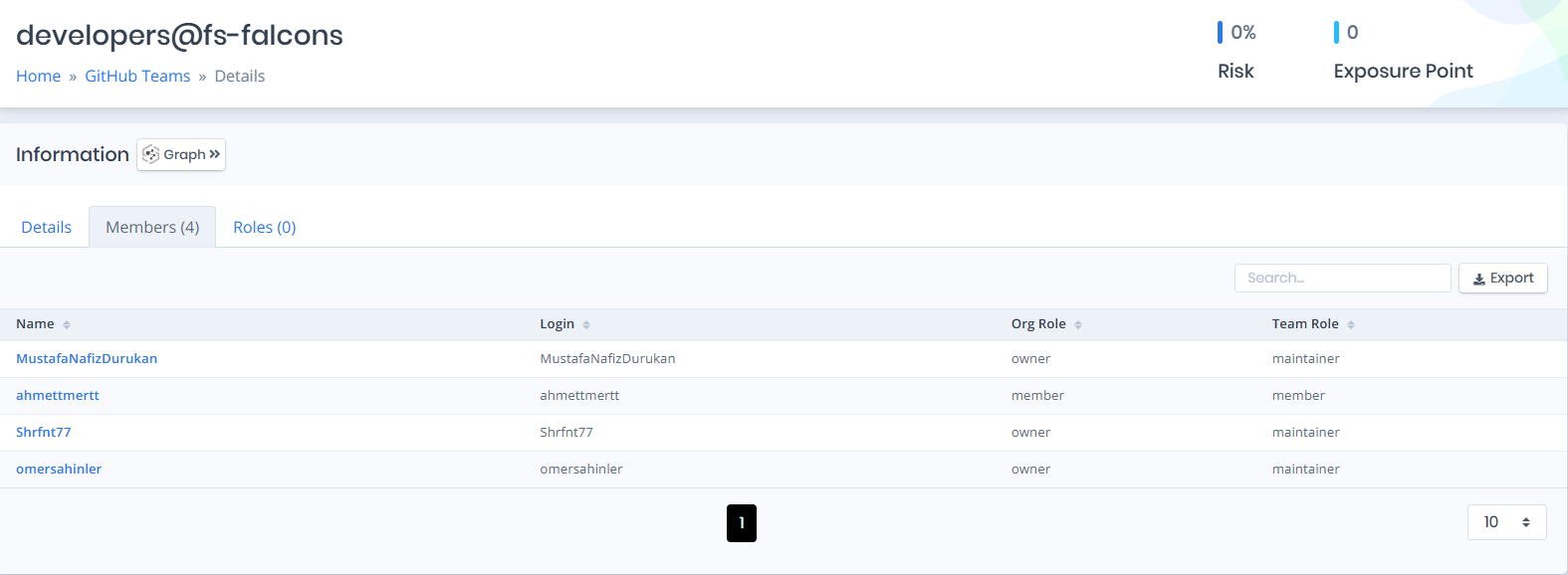The height and width of the screenshot is (575, 1568).
Task: Focus the Search input field
Action: (1342, 279)
